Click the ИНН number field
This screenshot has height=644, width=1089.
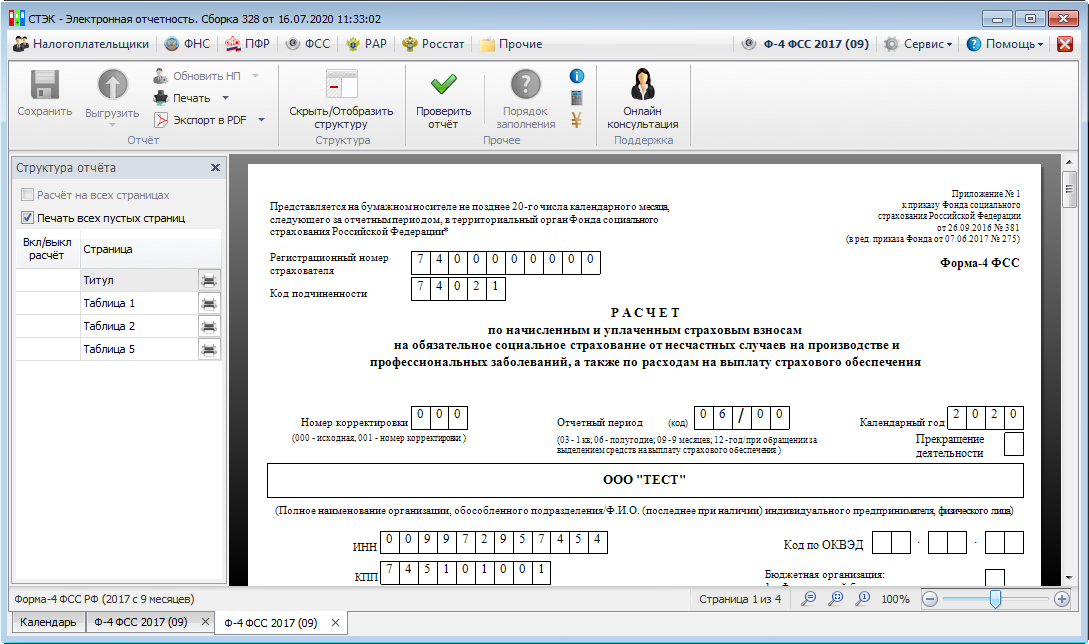point(494,542)
